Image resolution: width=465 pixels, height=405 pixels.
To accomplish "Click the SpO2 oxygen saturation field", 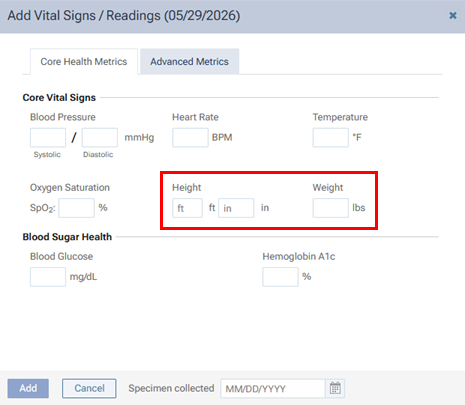I will 77,208.
